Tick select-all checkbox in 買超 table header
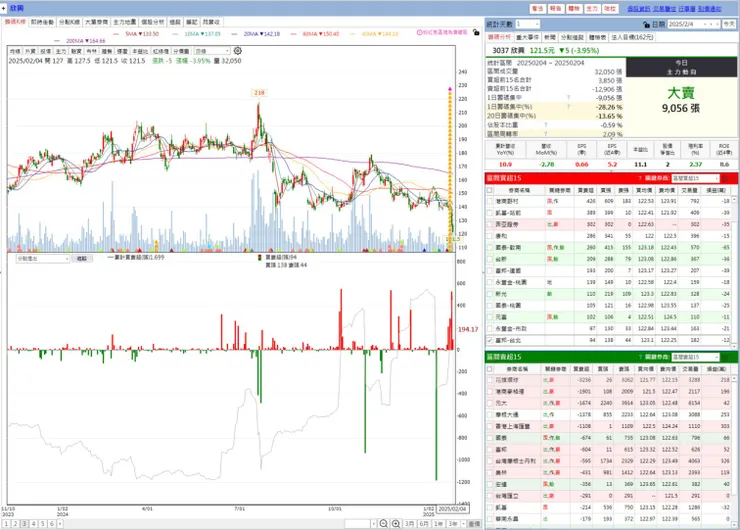 (489, 190)
